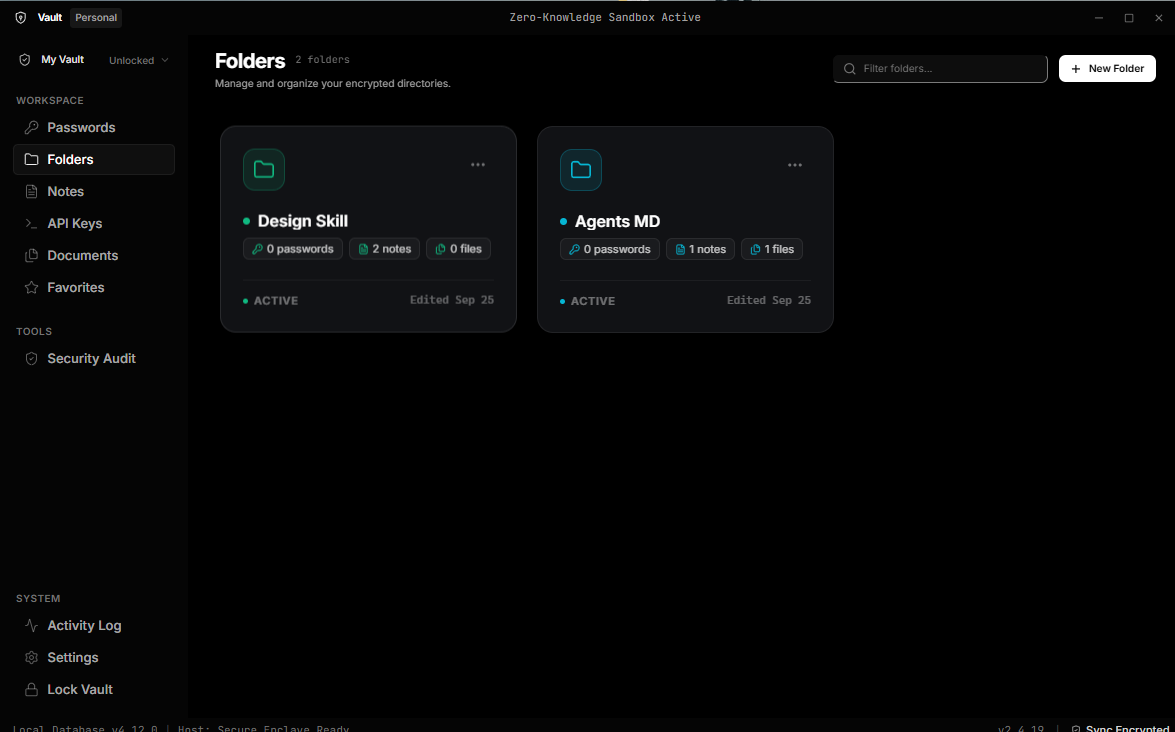Click the folder icon beside Folders in sidebar
The width and height of the screenshot is (1175, 732).
coord(31,160)
